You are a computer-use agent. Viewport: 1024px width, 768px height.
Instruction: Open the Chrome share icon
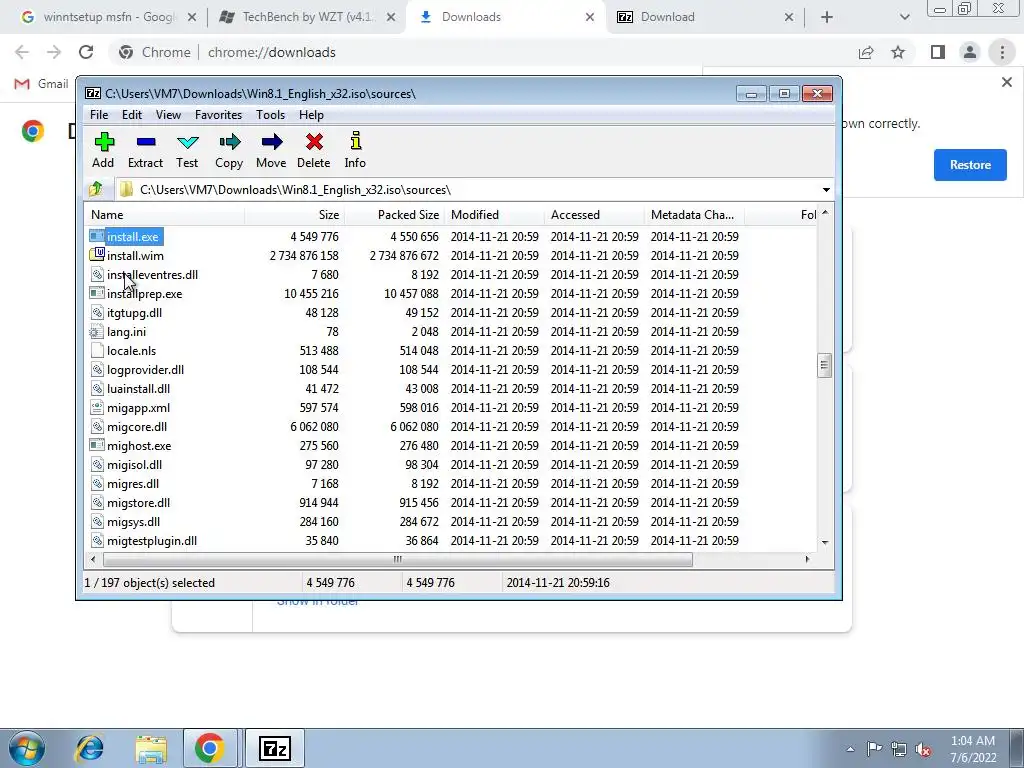[x=866, y=52]
